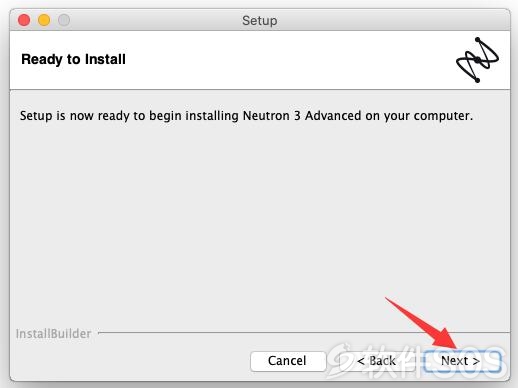This screenshot has width=518, height=388.
Task: Click the setup-ready message sentence
Action: (246, 116)
